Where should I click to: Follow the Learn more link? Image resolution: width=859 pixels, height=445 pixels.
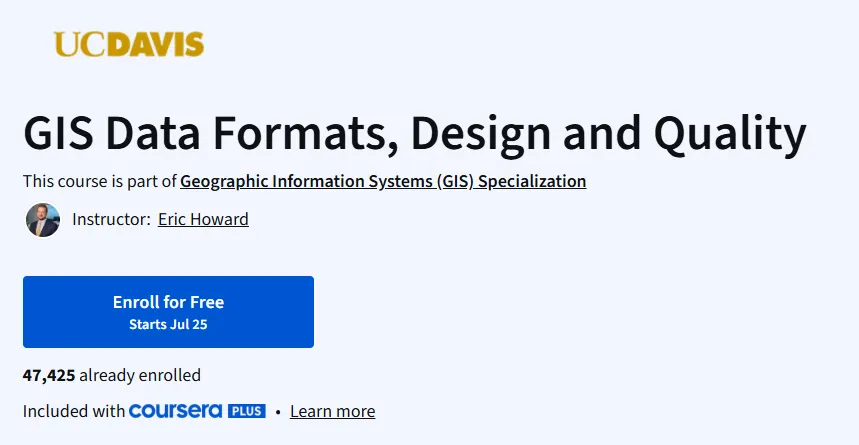(x=333, y=412)
